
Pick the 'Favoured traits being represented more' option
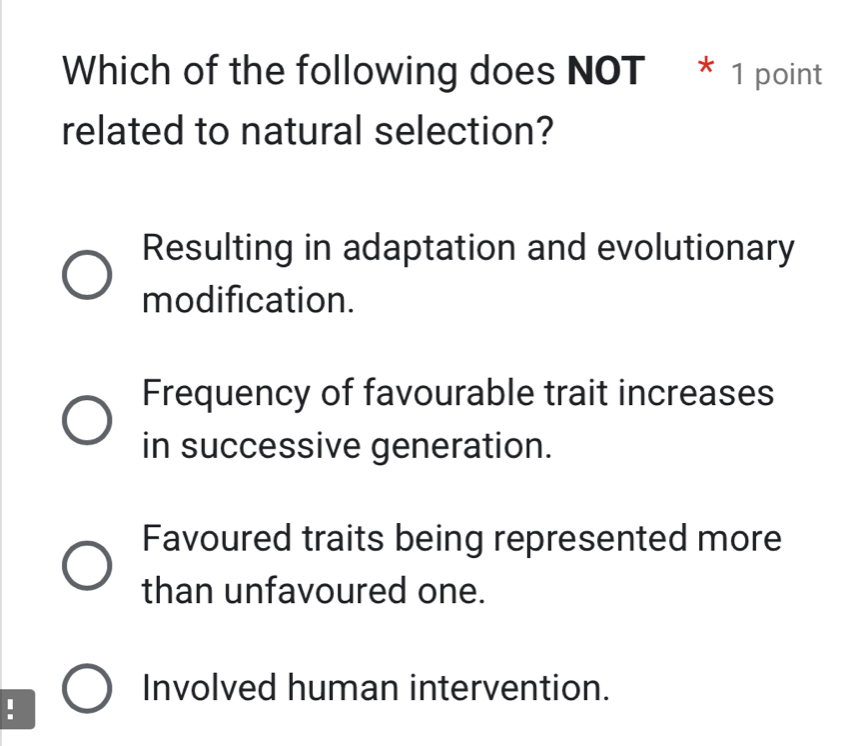pos(85,564)
